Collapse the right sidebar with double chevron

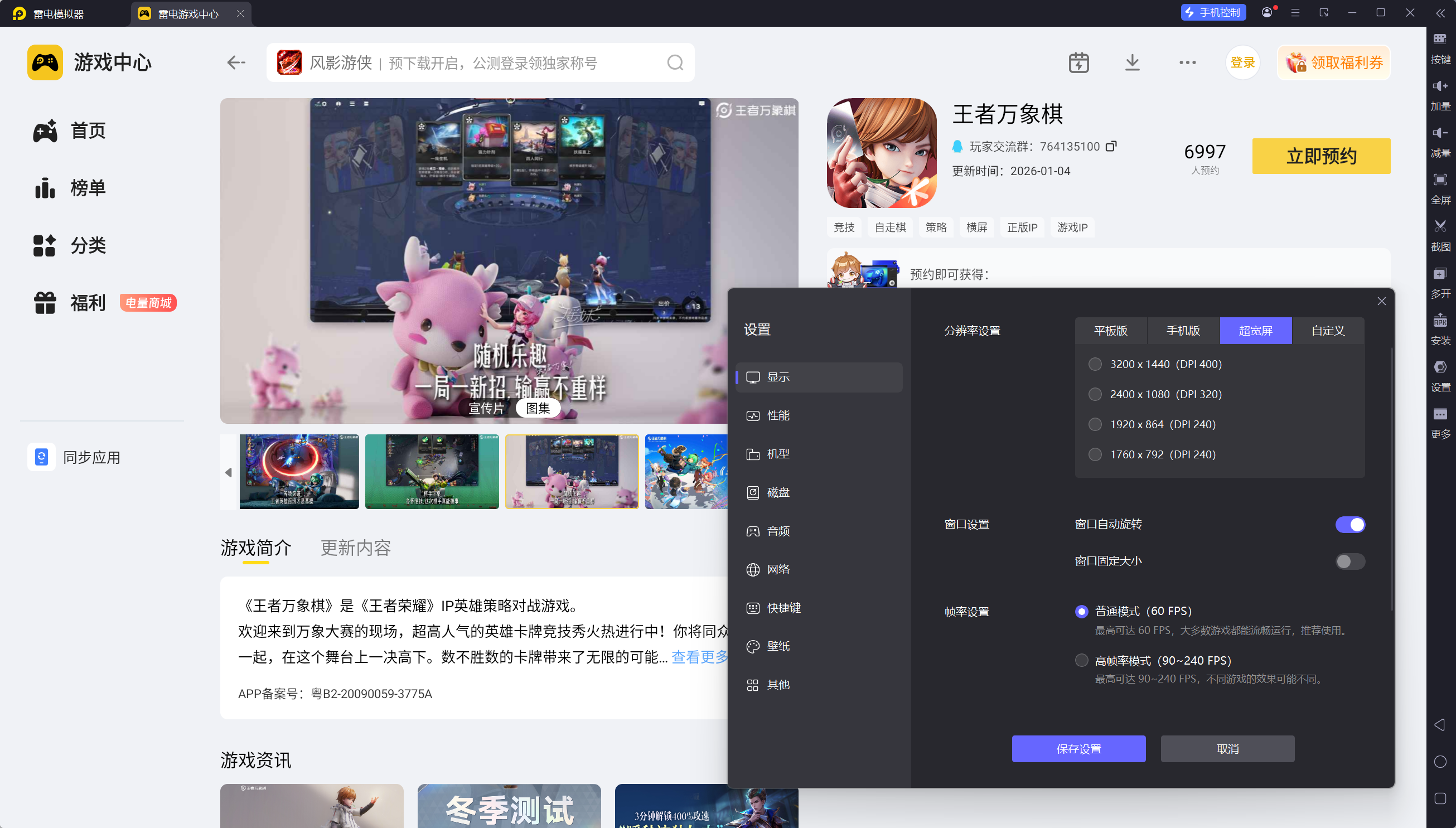1440,13
